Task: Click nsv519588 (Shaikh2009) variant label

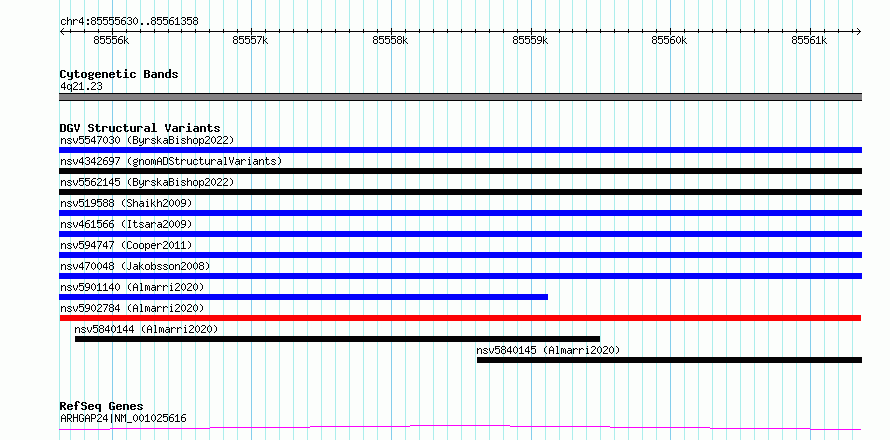Action: coord(126,203)
